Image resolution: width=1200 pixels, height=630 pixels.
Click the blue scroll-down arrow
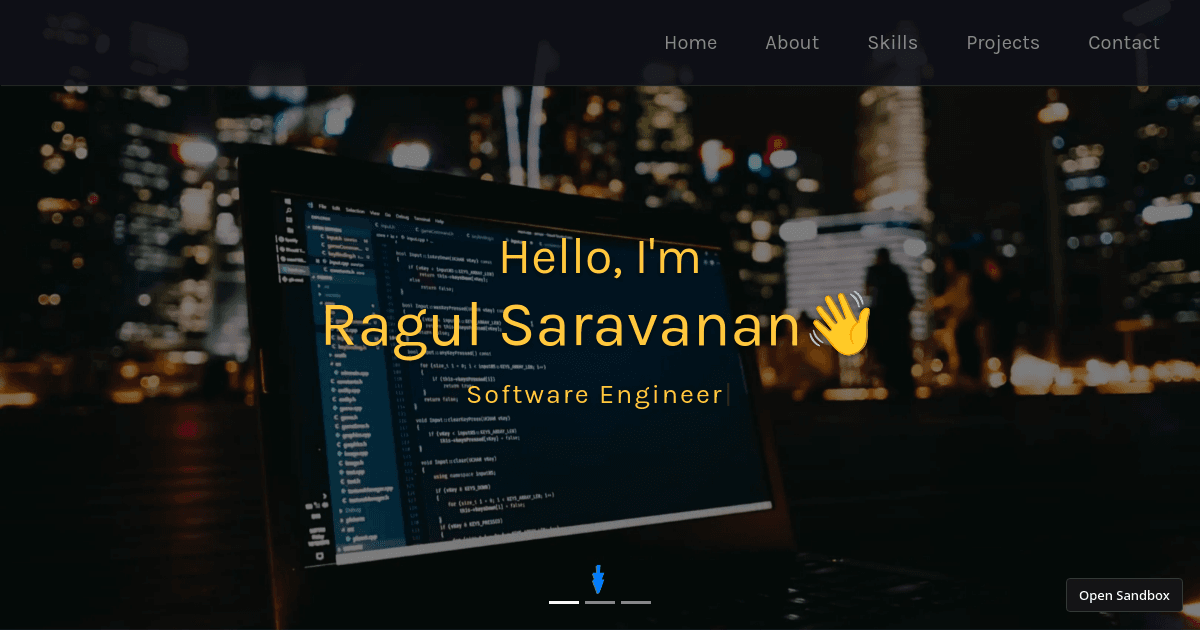(x=599, y=580)
